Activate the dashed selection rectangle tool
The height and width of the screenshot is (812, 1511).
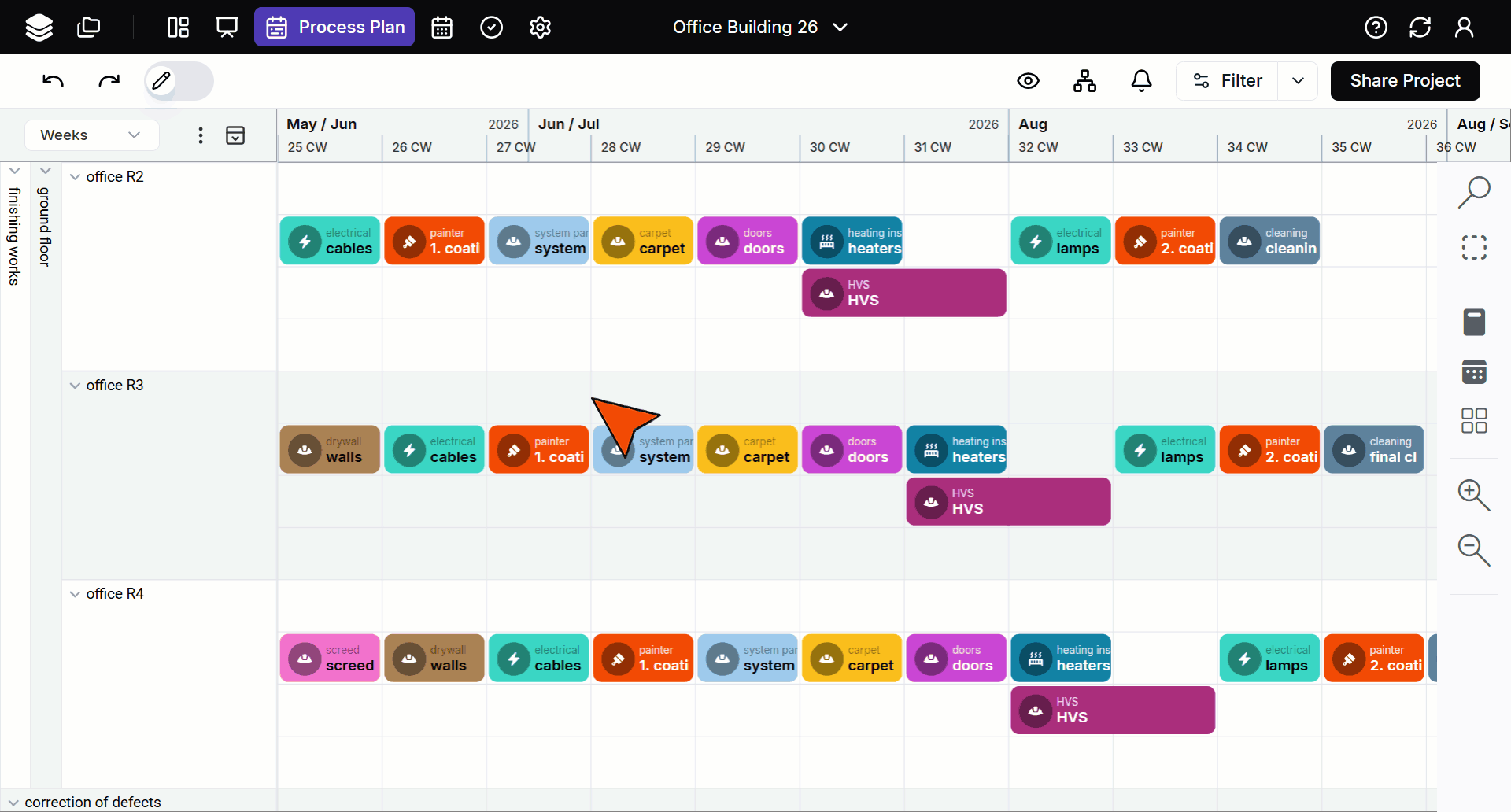point(1473,248)
